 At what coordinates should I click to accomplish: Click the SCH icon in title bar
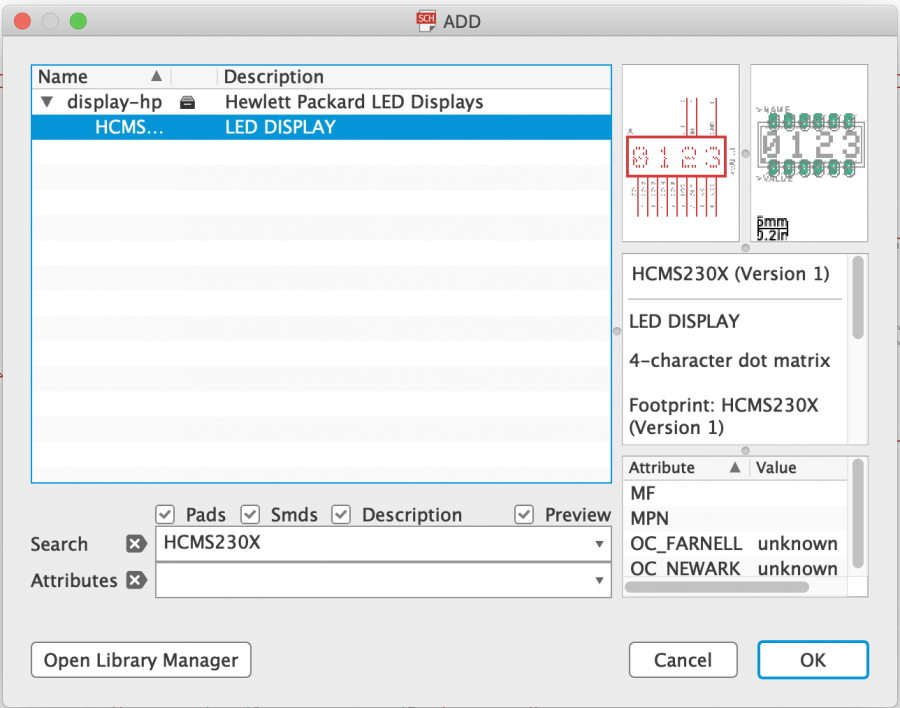tap(427, 21)
